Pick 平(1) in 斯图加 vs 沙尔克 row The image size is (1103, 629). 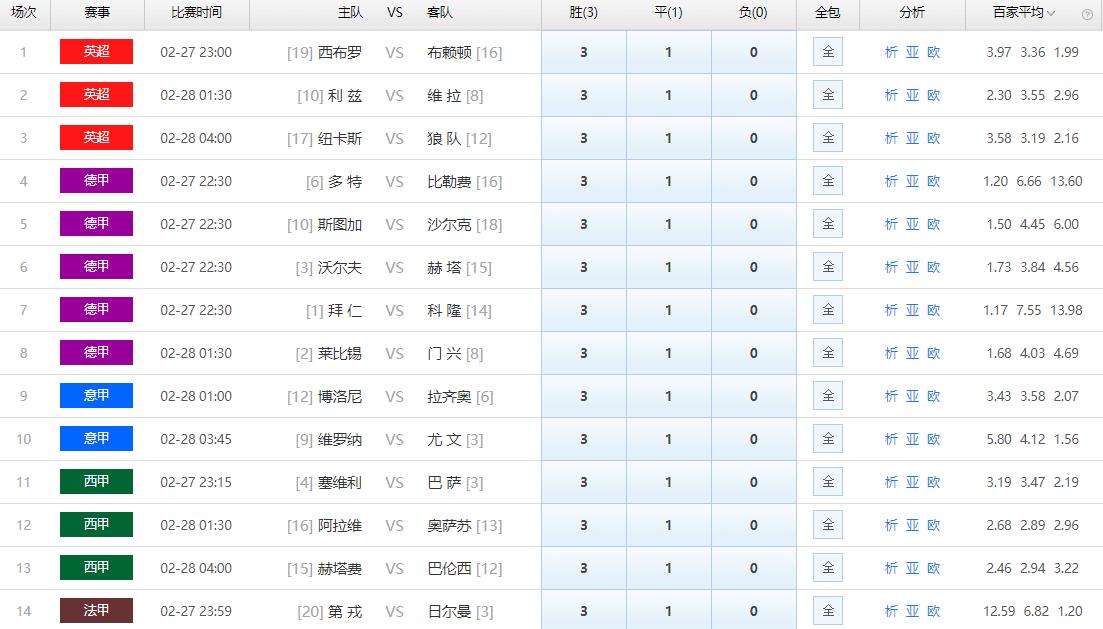(668, 224)
